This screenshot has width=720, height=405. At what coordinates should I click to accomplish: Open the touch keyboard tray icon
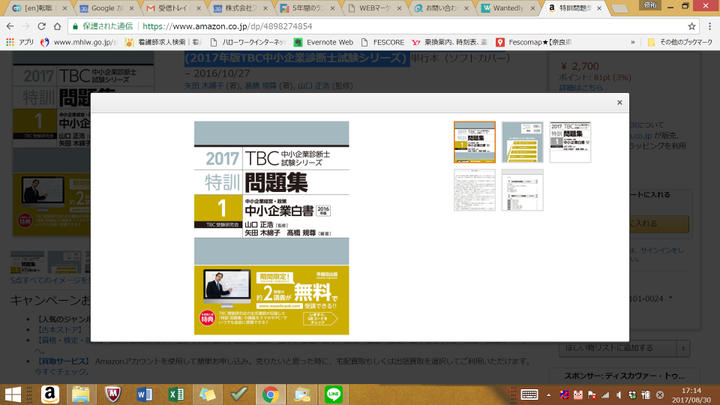click(x=529, y=394)
